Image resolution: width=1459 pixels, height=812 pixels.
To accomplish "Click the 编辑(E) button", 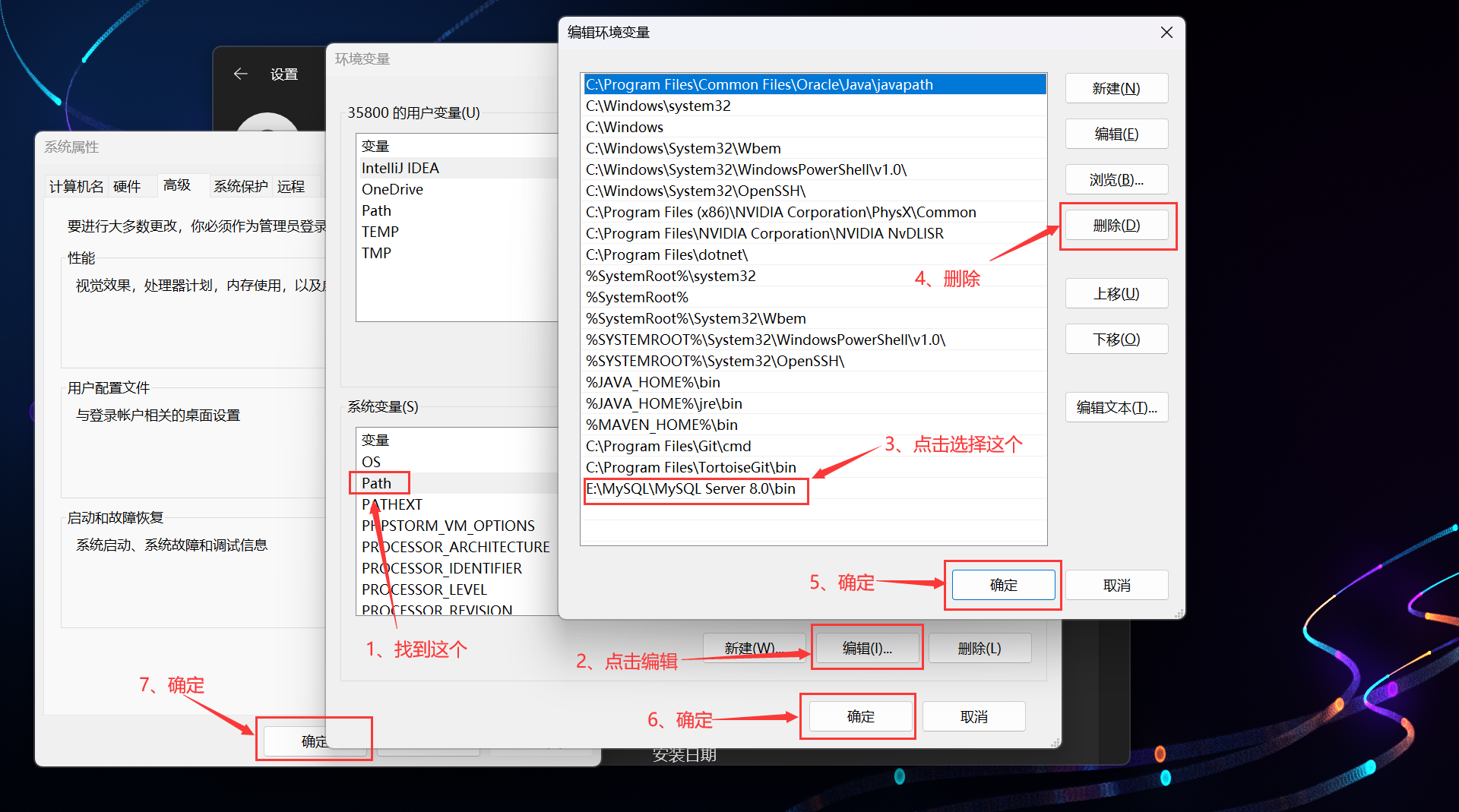I will 1116,134.
